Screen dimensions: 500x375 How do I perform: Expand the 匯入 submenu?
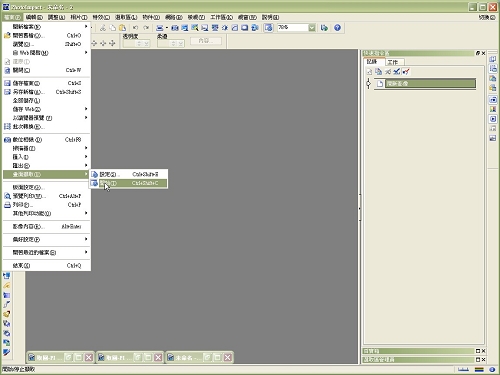tap(47, 157)
